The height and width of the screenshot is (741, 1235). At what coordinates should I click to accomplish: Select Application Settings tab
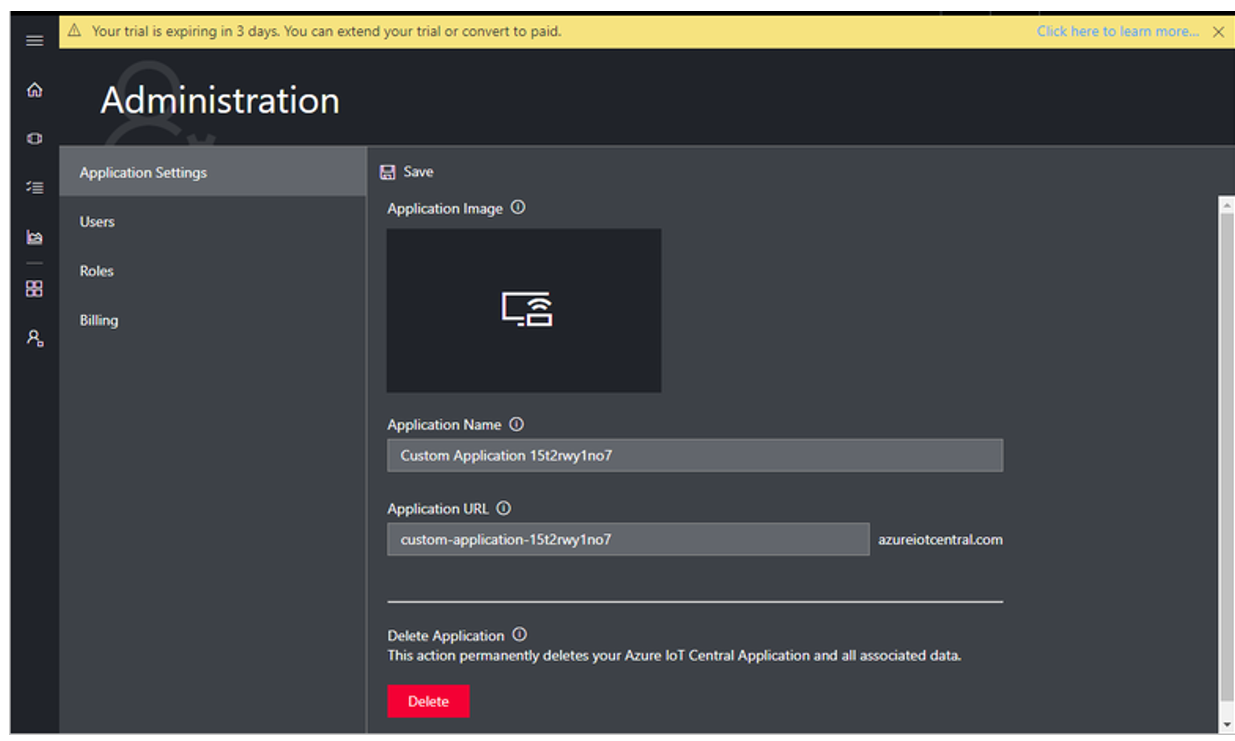coord(213,172)
